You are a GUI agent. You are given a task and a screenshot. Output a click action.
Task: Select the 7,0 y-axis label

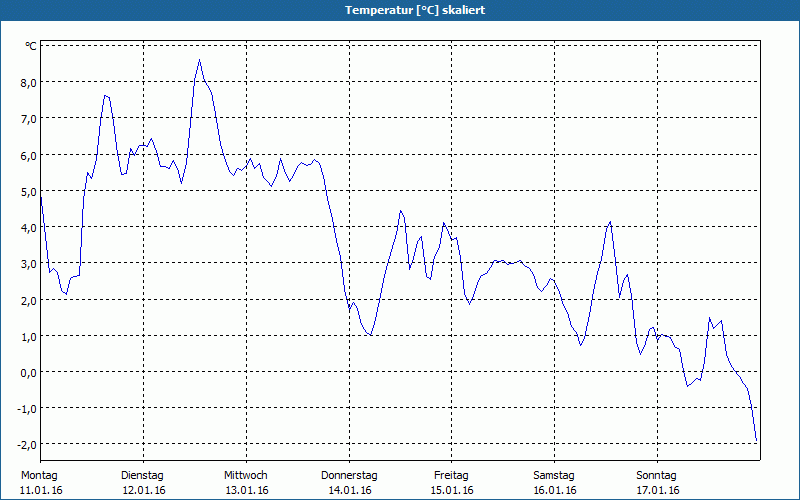(x=27, y=118)
